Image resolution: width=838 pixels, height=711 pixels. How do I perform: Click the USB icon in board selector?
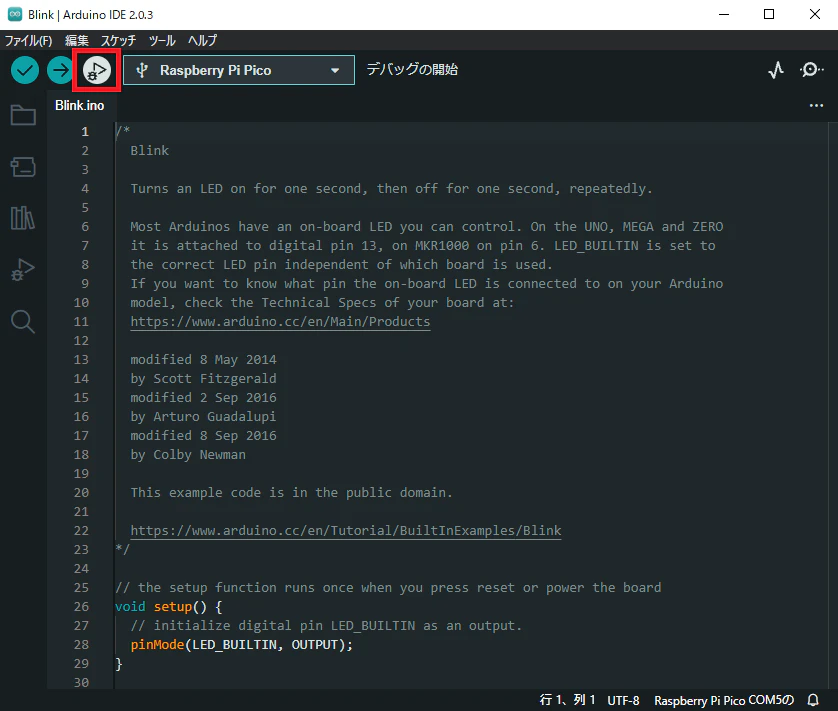tap(142, 70)
